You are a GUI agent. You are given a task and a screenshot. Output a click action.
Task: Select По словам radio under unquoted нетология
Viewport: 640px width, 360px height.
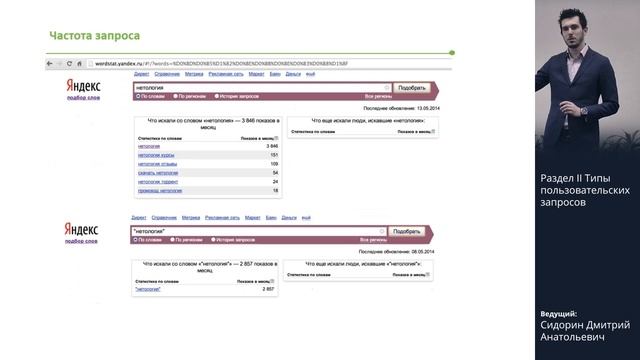point(138,96)
